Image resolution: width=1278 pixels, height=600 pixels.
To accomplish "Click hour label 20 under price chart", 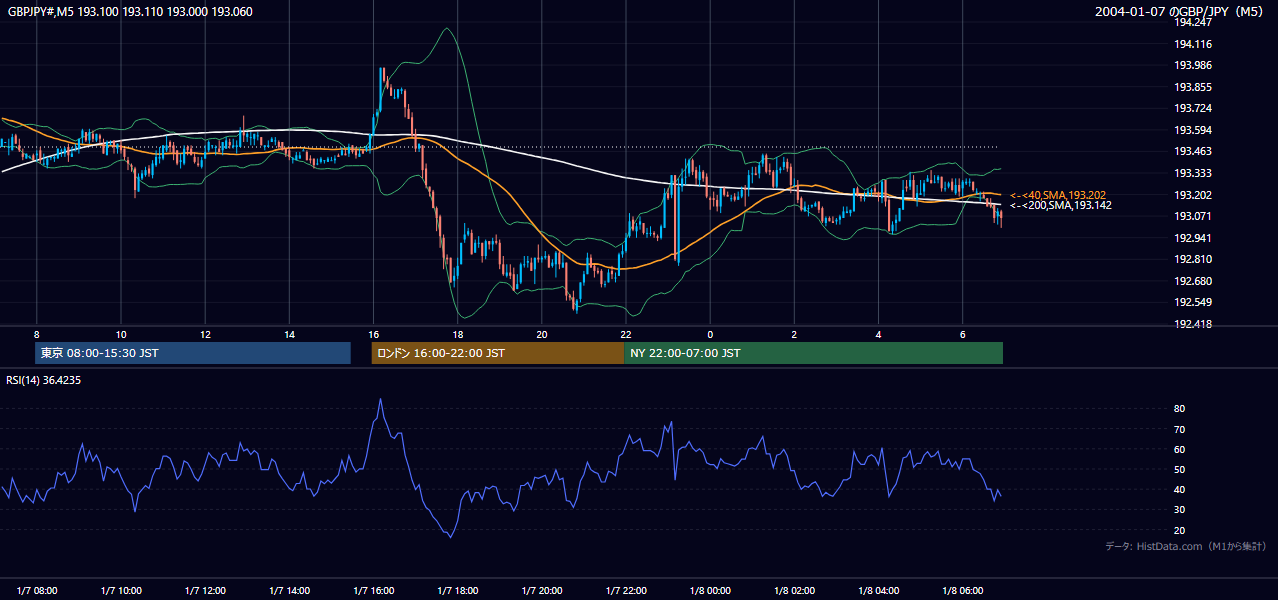I will point(542,334).
